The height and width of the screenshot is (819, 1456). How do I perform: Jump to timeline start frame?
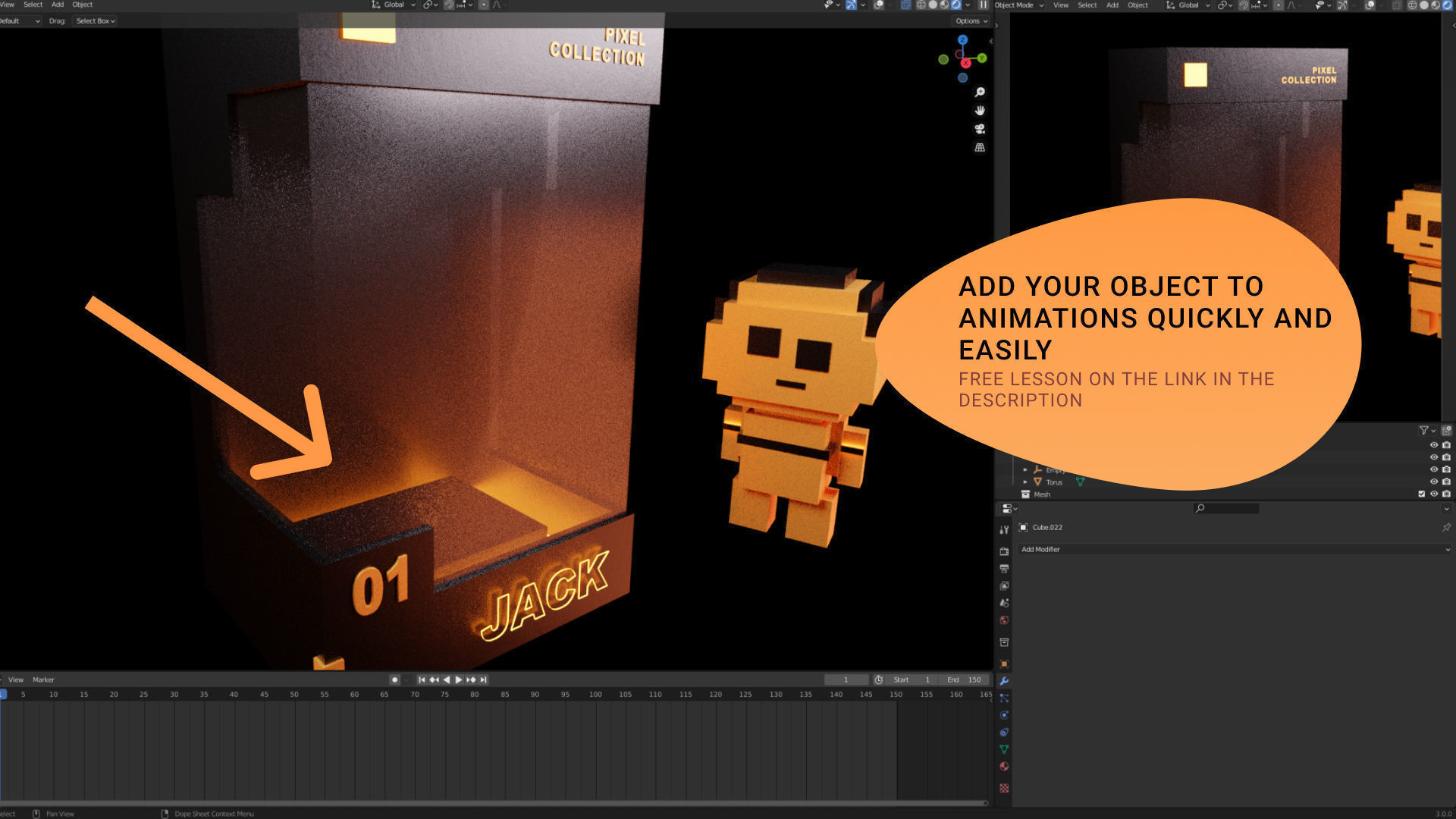422,679
